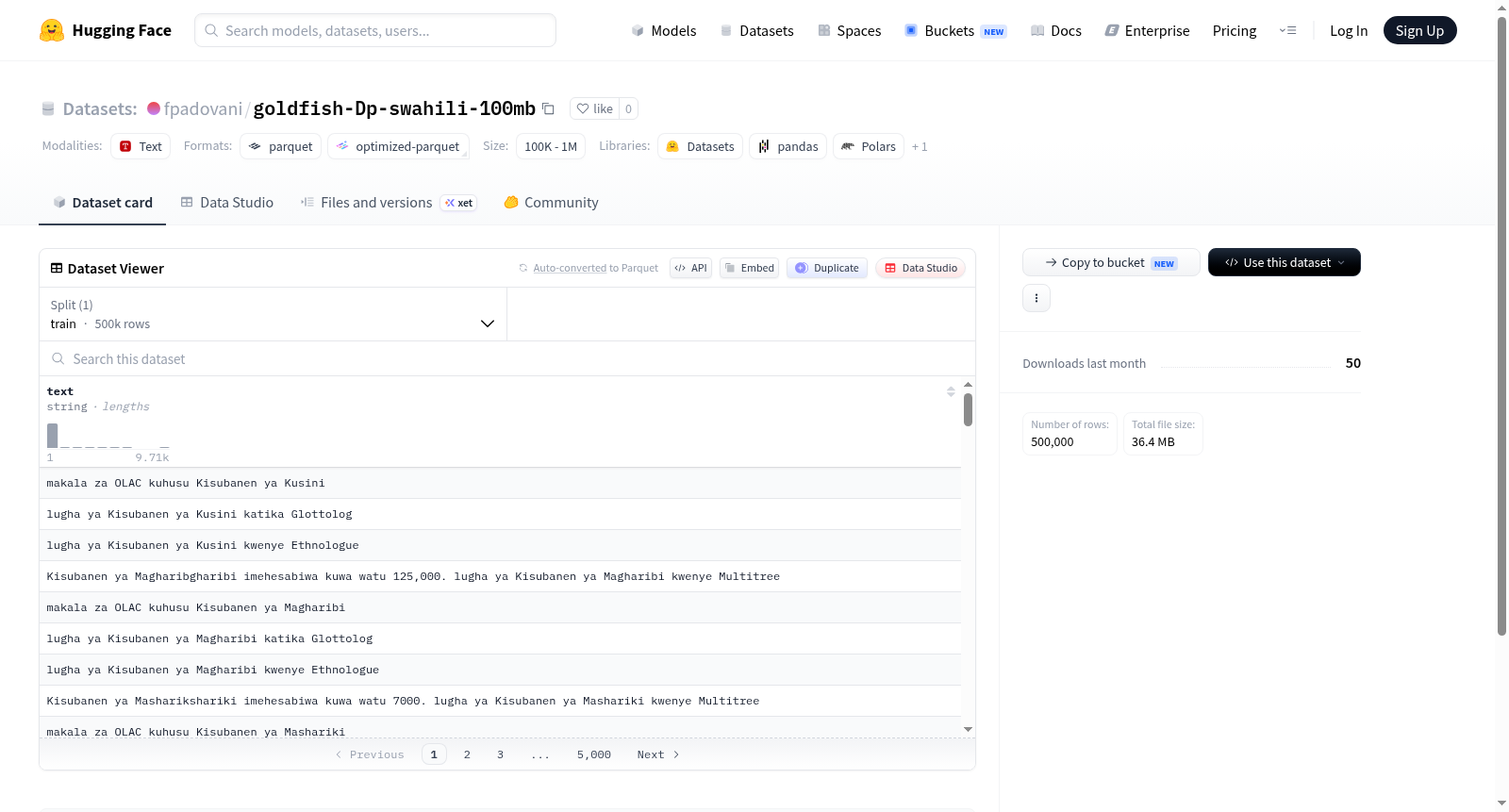This screenshot has height=812, width=1509.
Task: Click the Hugging Face logo icon
Action: tap(52, 30)
